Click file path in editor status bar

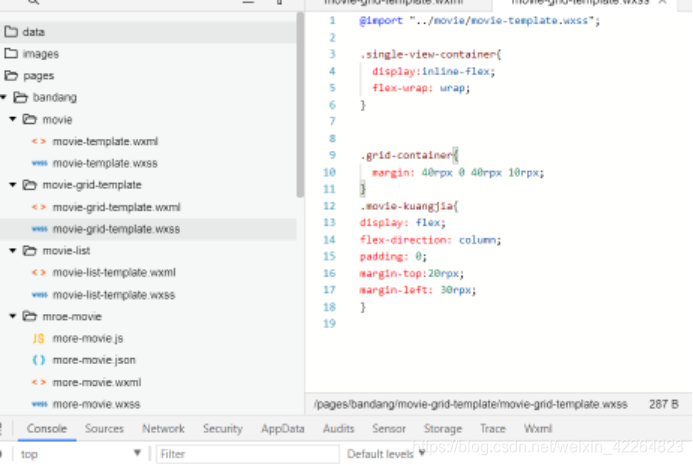[x=471, y=404]
